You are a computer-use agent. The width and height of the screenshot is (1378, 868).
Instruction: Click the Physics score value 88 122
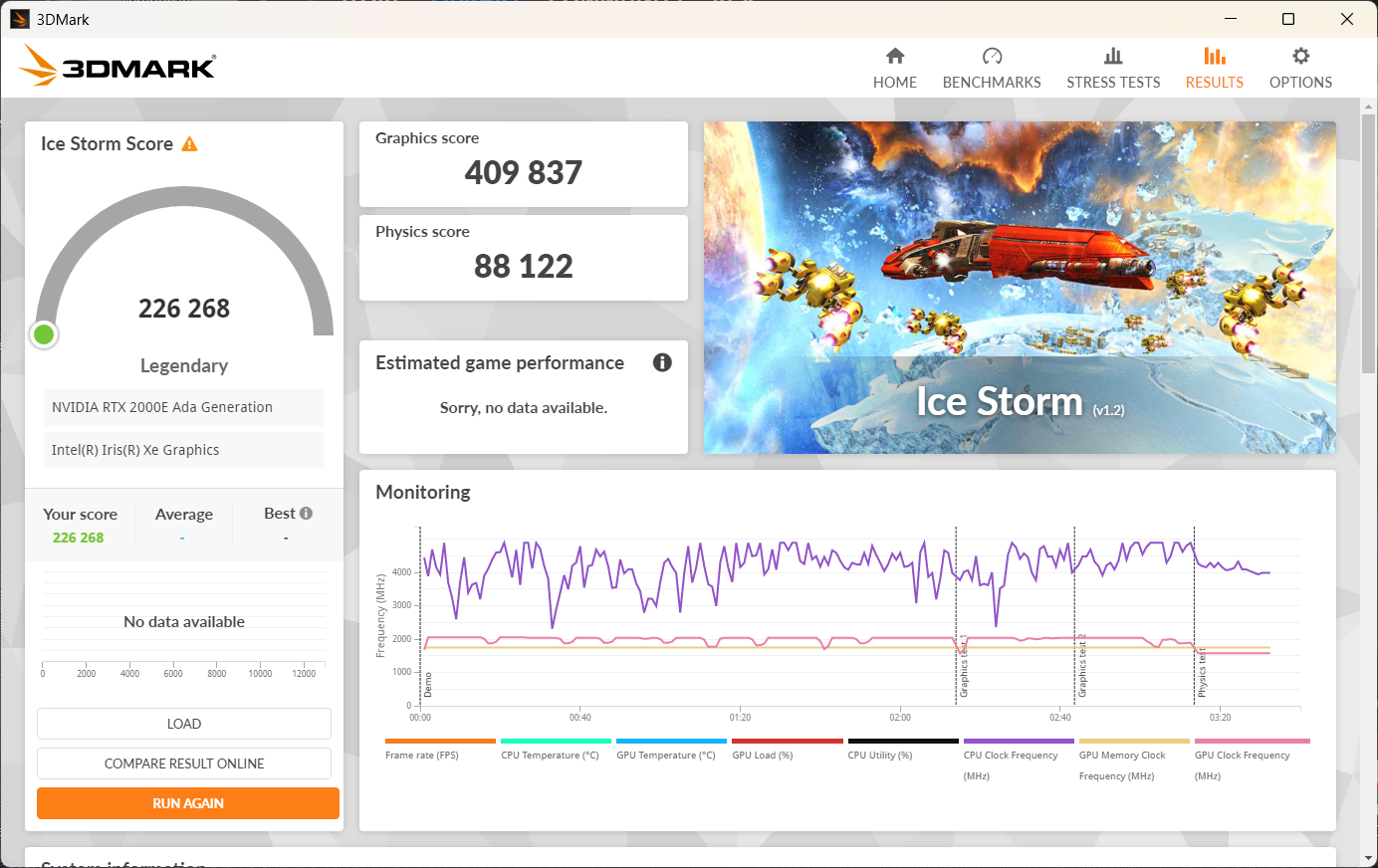(x=524, y=267)
